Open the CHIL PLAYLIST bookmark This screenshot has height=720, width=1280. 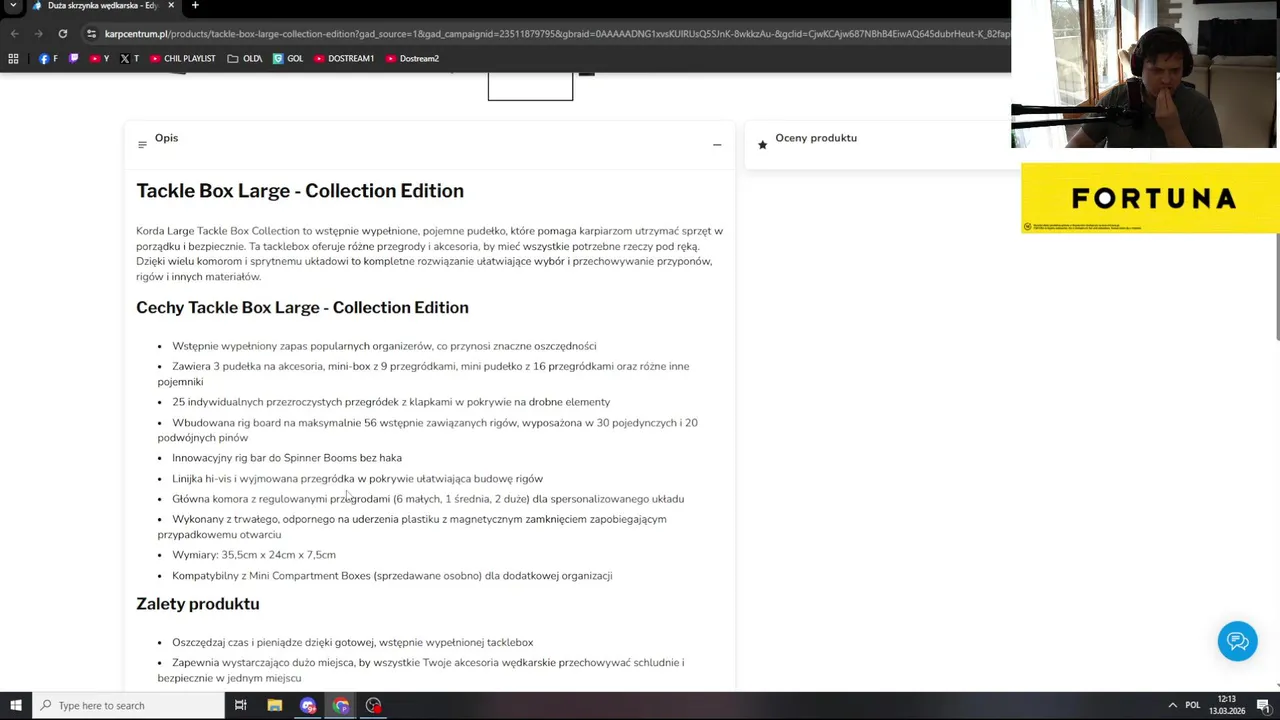pyautogui.click(x=182, y=59)
